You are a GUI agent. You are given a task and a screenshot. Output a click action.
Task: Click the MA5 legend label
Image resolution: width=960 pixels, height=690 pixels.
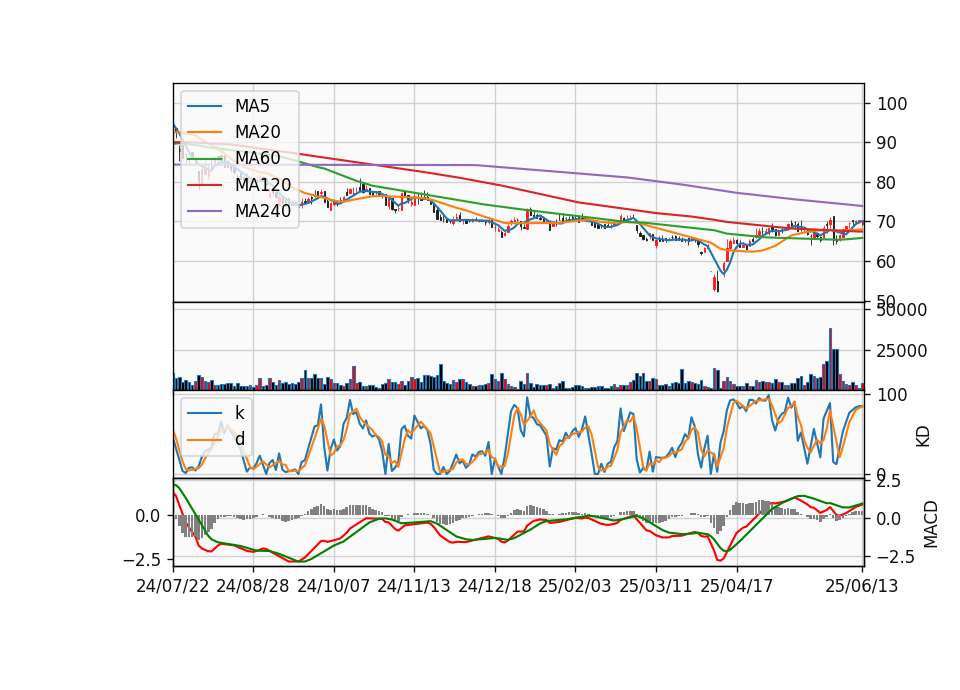click(252, 106)
